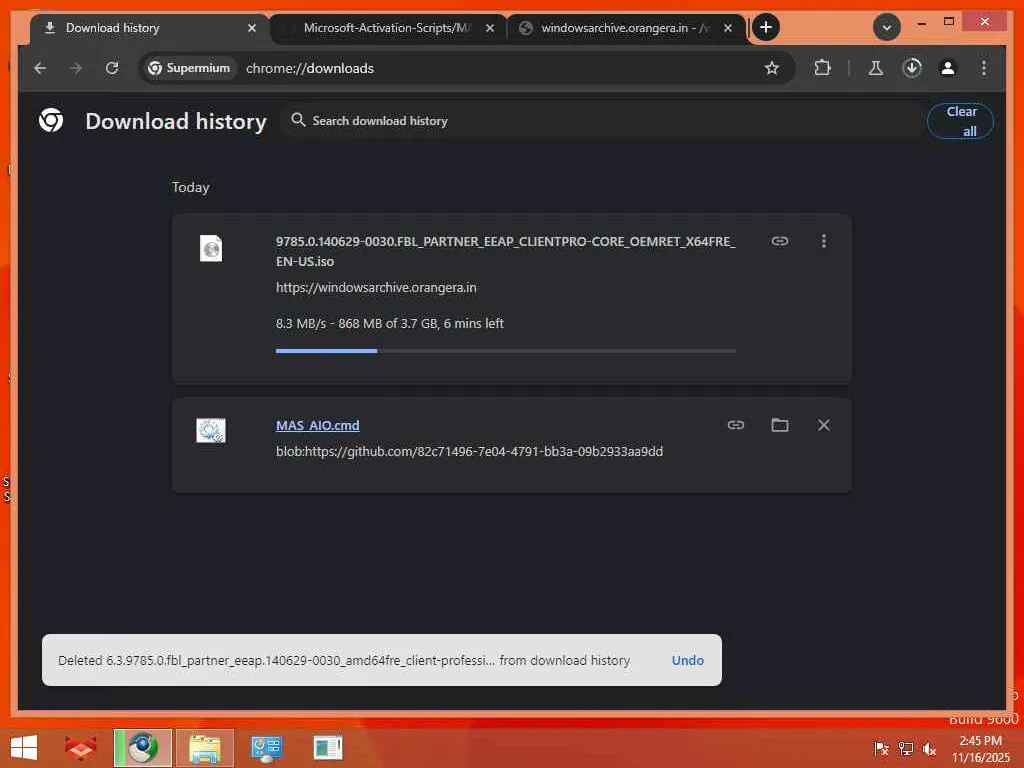1024x768 pixels.
Task: Undo the deletion from download history
Action: [x=688, y=660]
